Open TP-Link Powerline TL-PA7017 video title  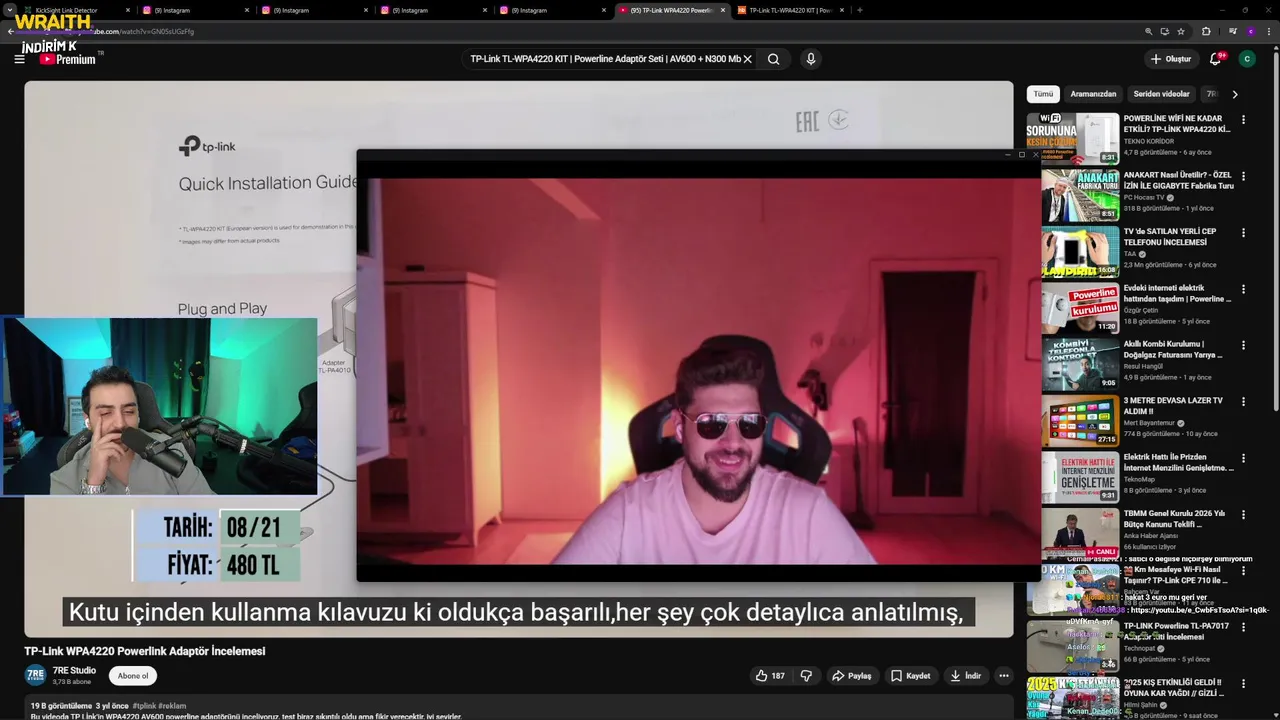point(1176,631)
